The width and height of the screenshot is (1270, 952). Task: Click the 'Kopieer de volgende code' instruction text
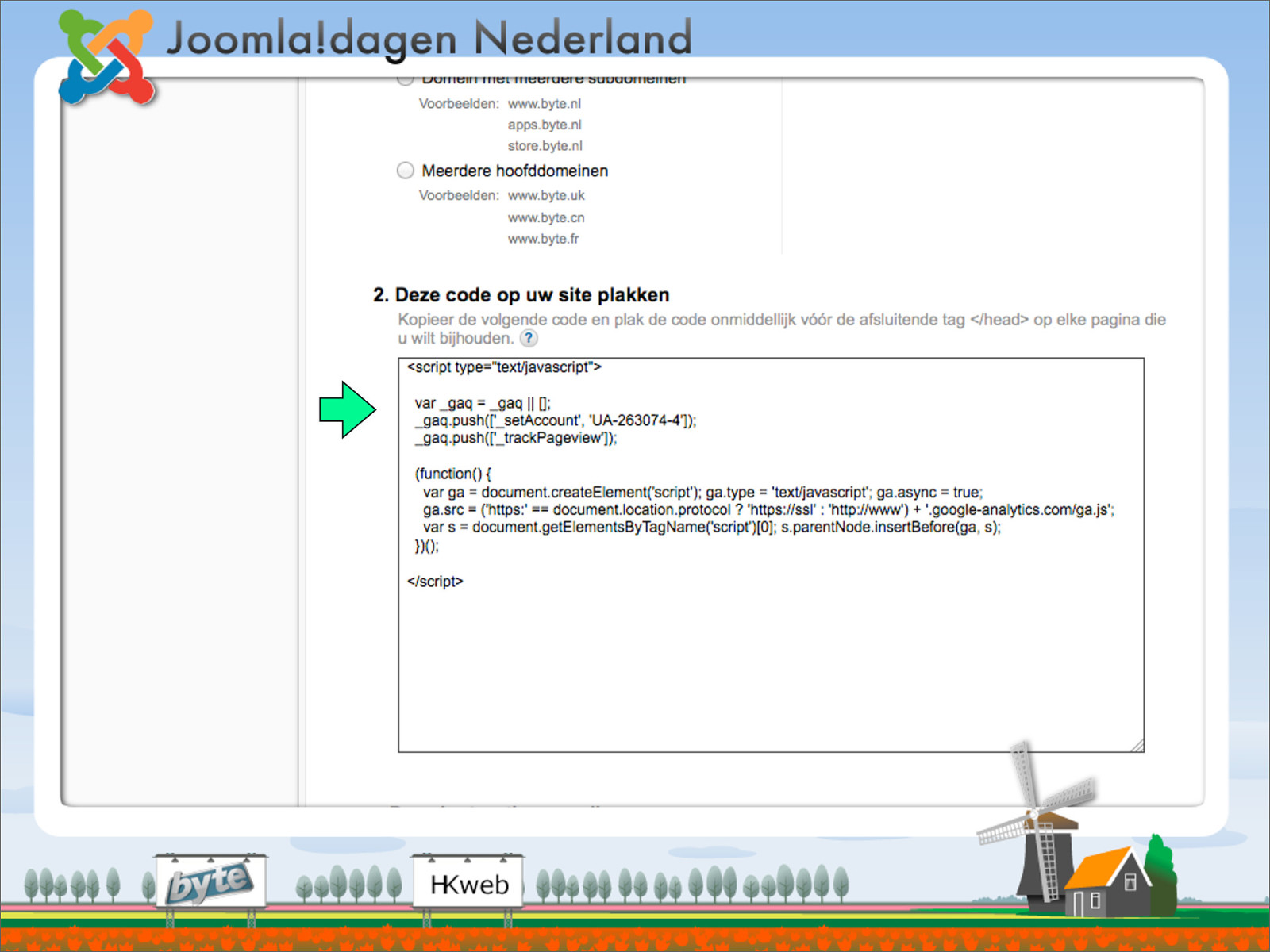782,329
